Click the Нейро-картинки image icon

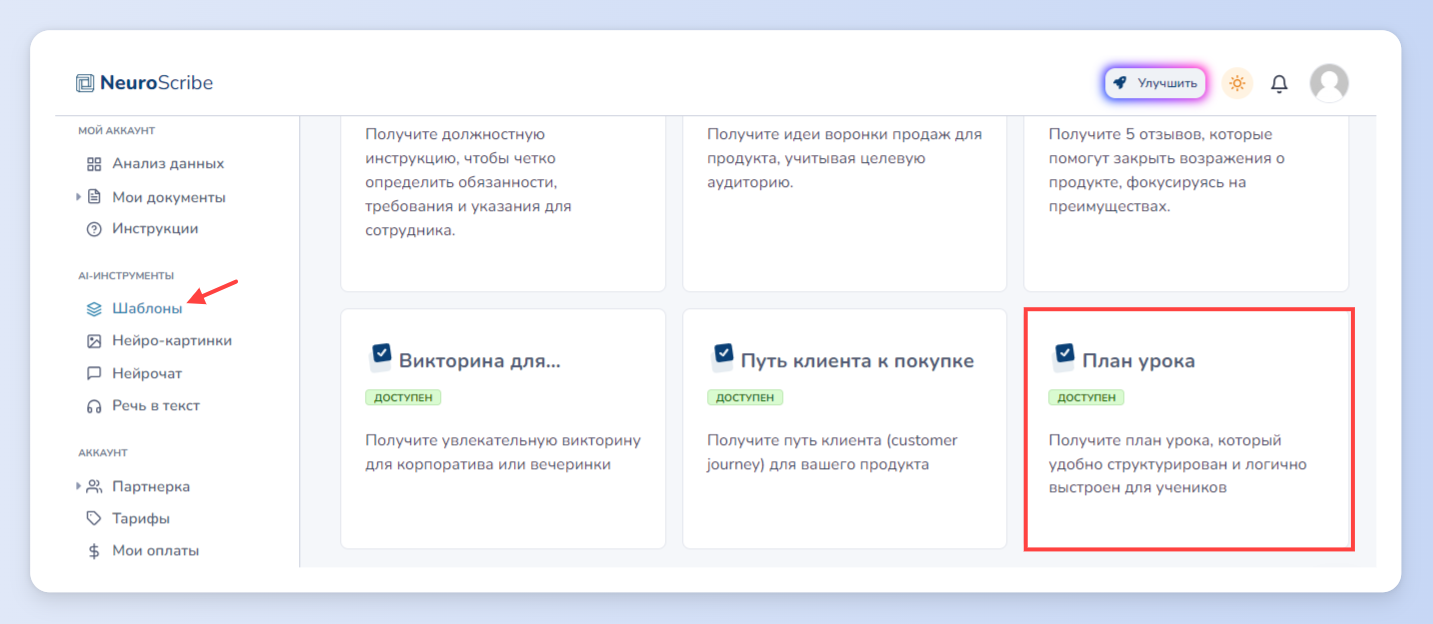[94, 341]
